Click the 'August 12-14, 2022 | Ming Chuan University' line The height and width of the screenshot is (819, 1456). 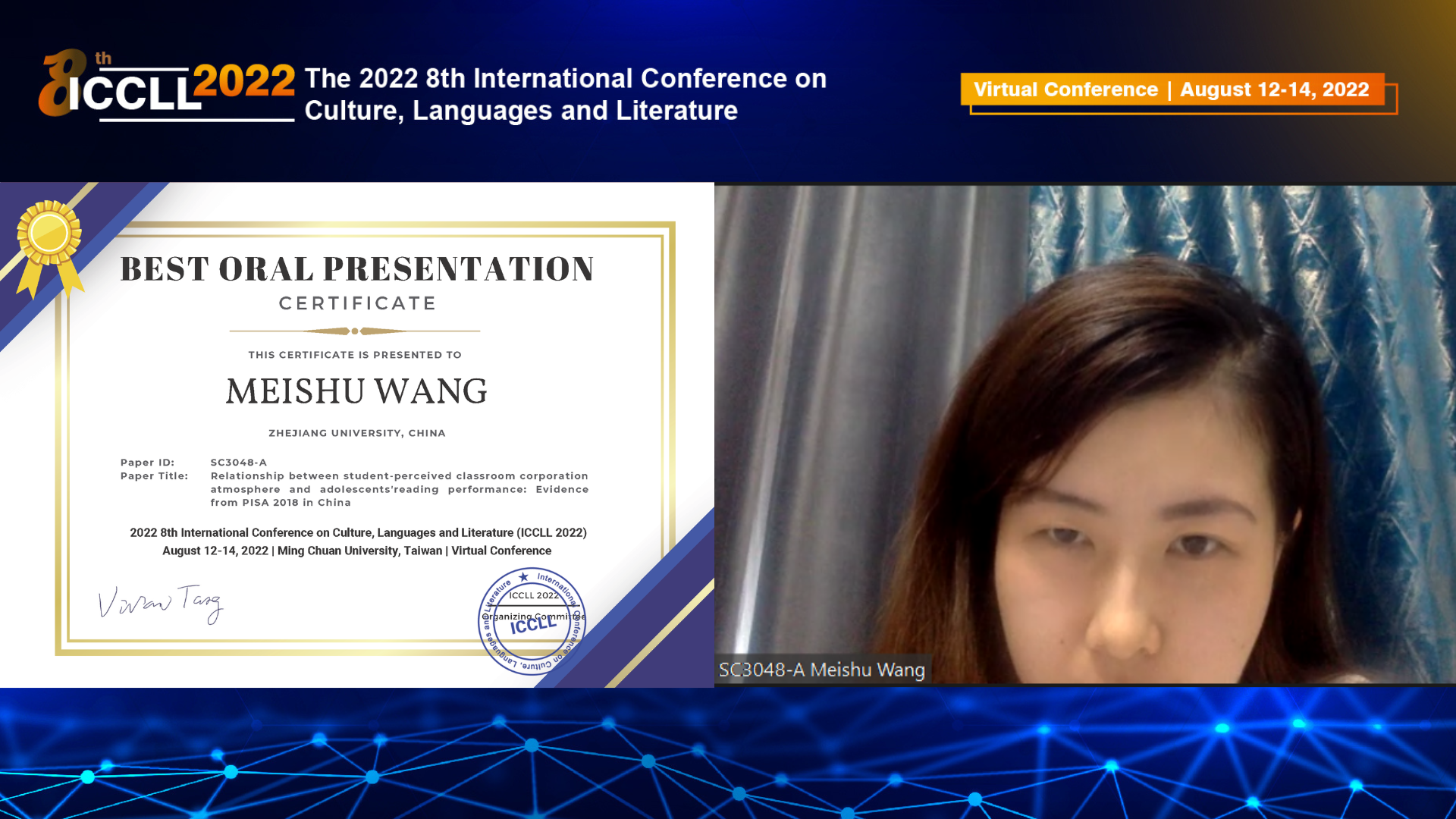356,551
